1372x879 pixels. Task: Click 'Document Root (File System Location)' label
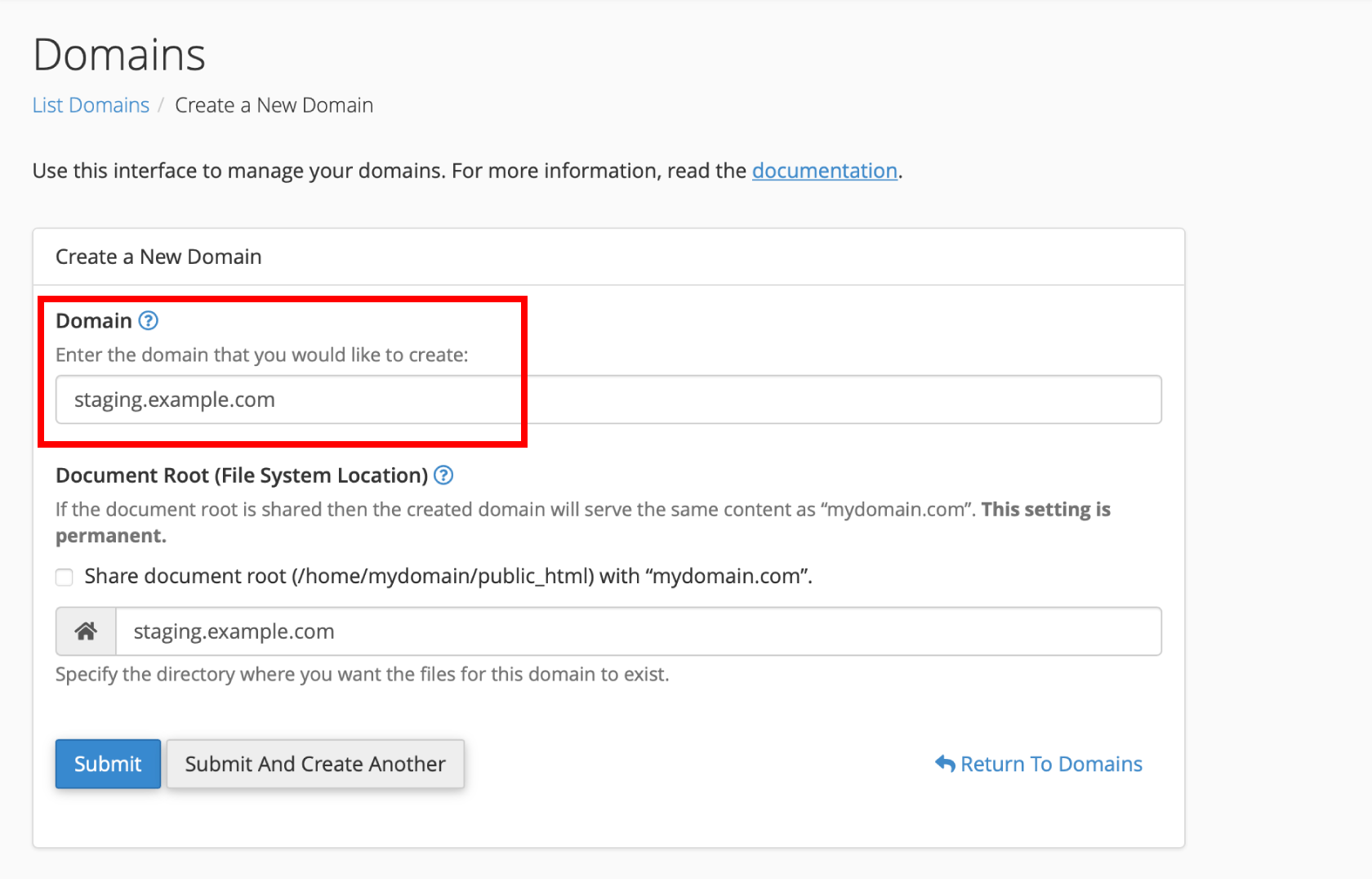[x=242, y=475]
